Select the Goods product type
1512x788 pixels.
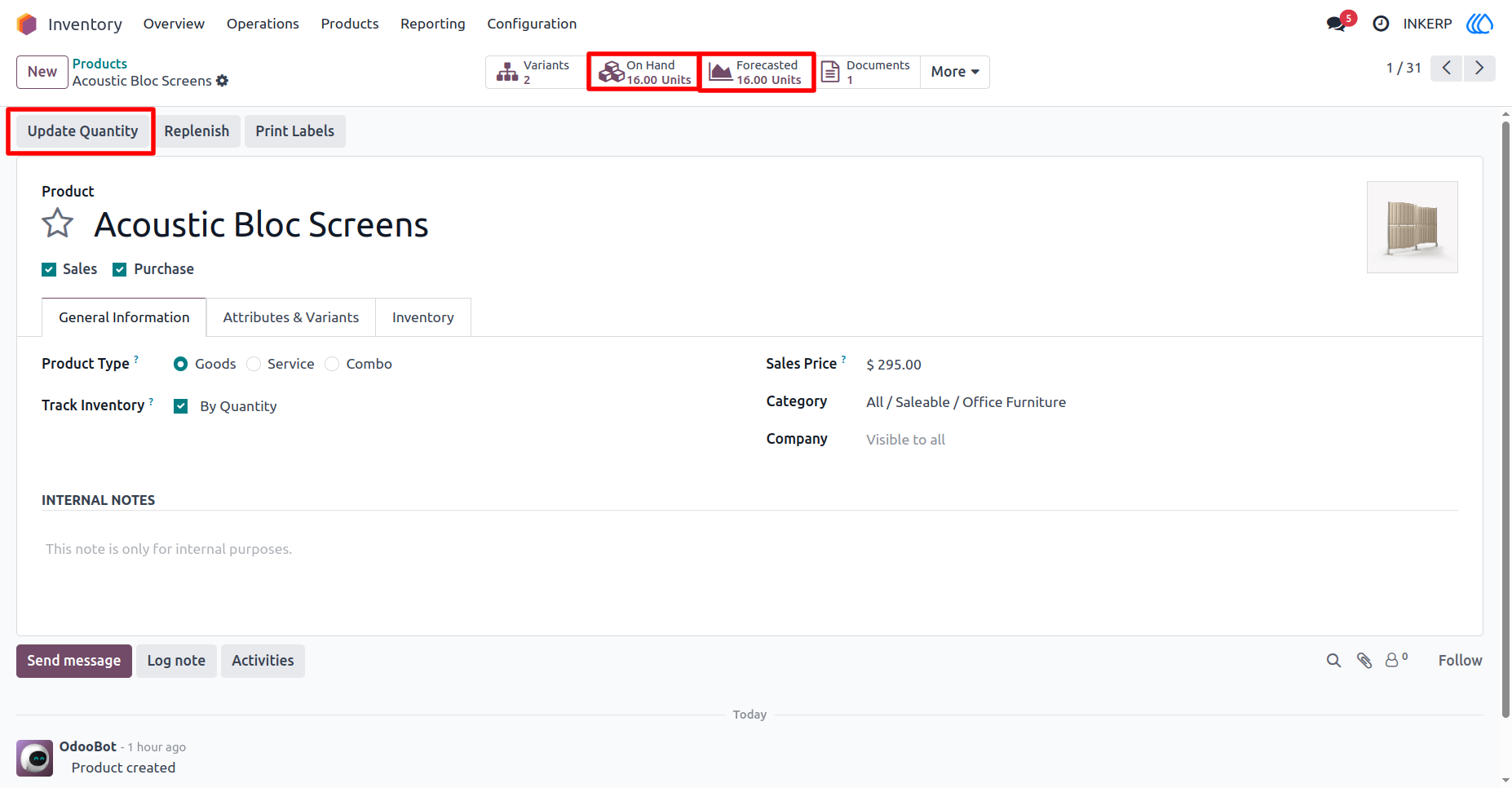coord(180,364)
